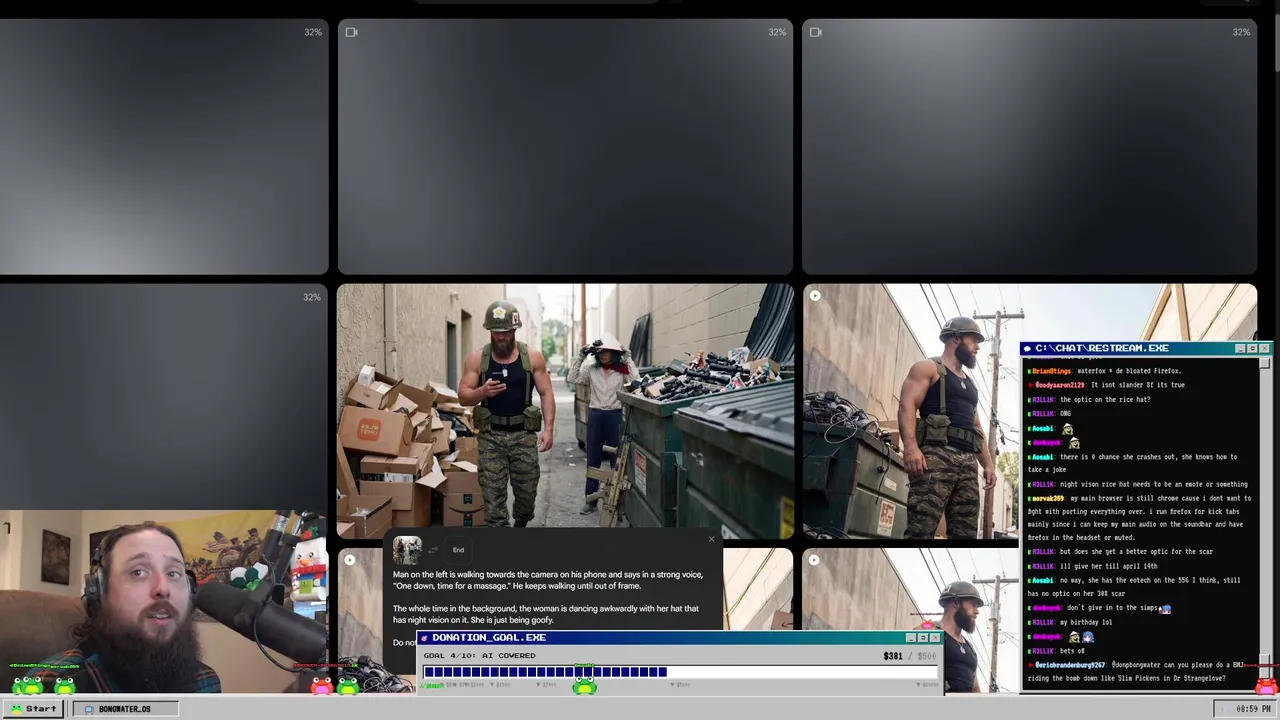Select the middle top generating video tile
Viewport: 1280px width, 720px height.
(565, 146)
